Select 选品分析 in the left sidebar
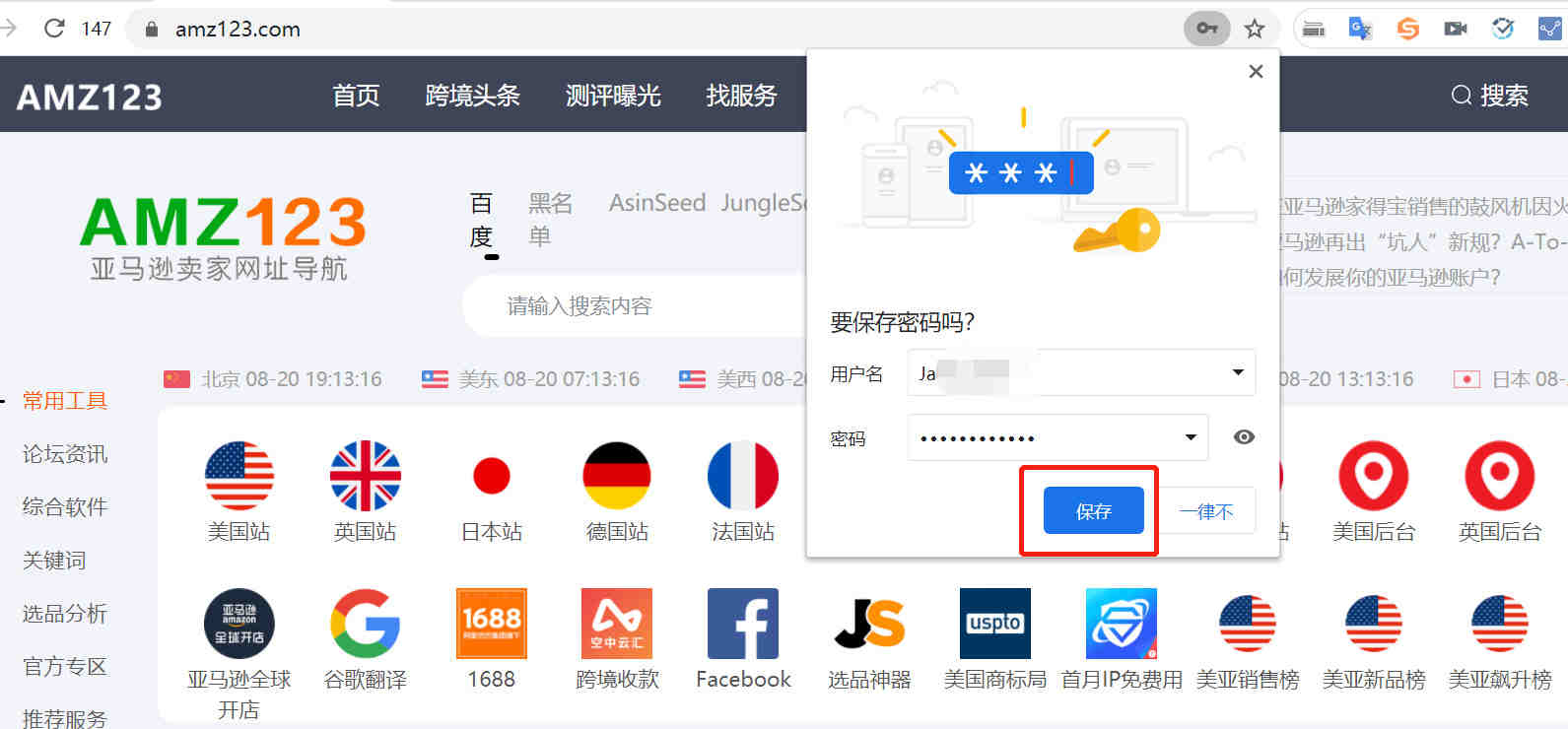 (65, 613)
